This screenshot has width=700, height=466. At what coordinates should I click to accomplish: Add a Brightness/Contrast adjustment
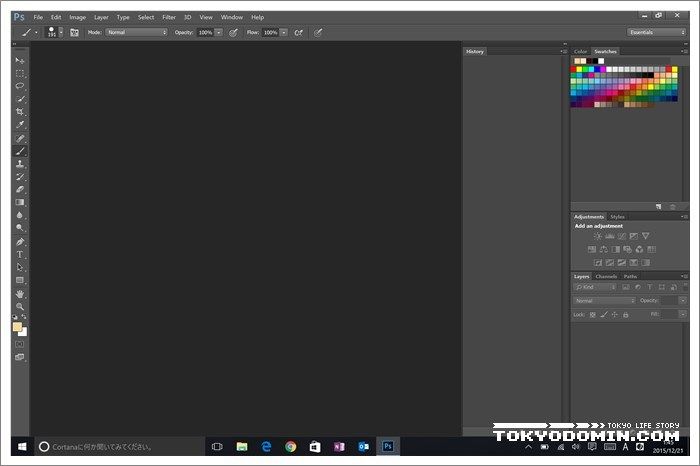598,236
